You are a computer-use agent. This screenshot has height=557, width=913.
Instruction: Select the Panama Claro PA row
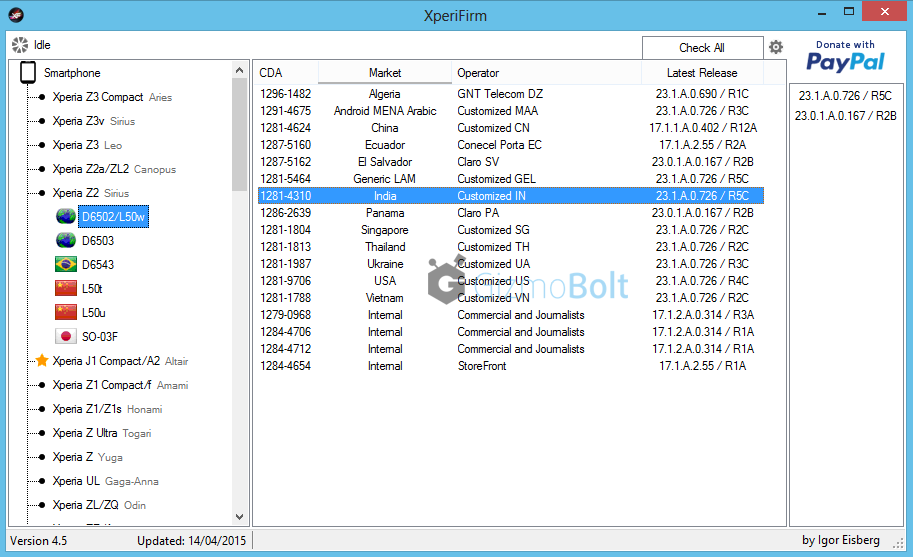tap(511, 212)
